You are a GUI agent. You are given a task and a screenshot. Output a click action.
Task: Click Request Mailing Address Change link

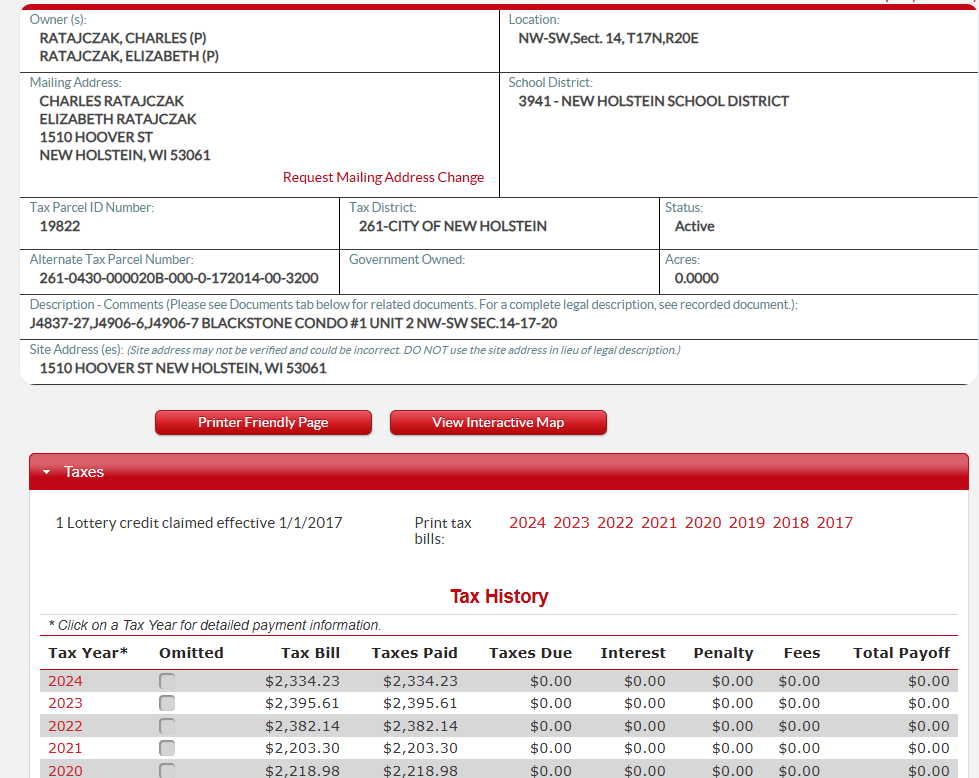point(383,177)
